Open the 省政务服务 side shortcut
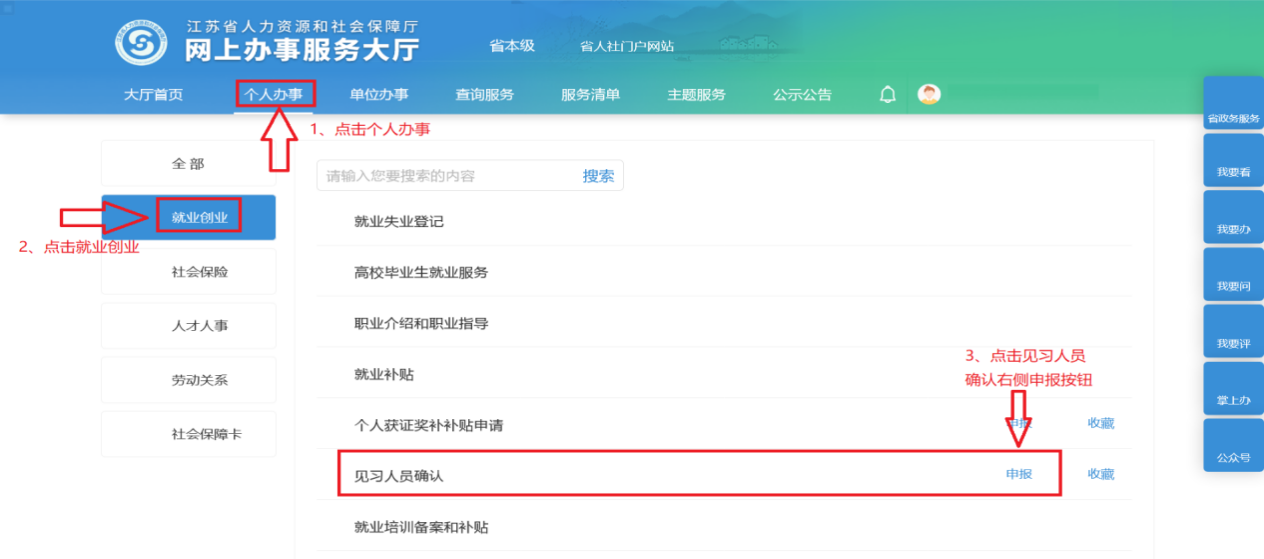 pos(1233,103)
